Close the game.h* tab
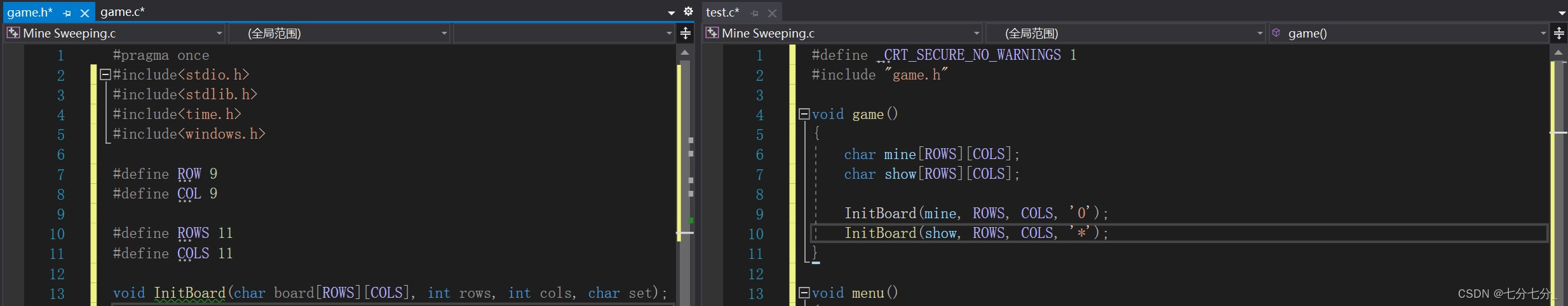The width and height of the screenshot is (1568, 306). [x=84, y=13]
